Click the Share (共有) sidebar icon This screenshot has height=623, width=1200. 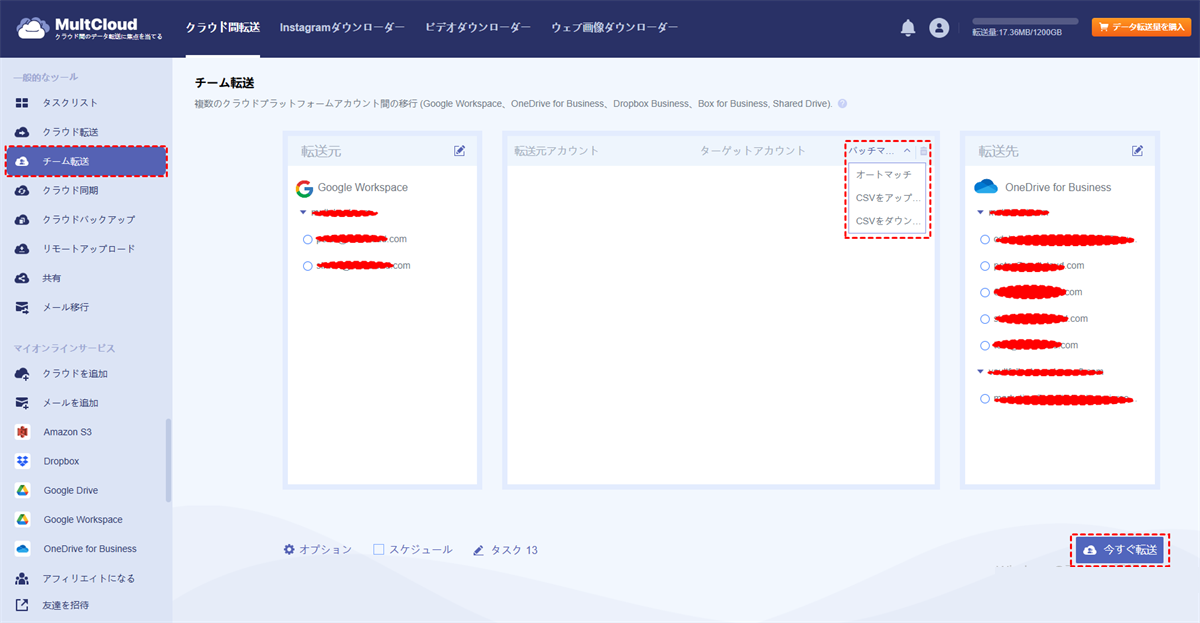click(22, 278)
